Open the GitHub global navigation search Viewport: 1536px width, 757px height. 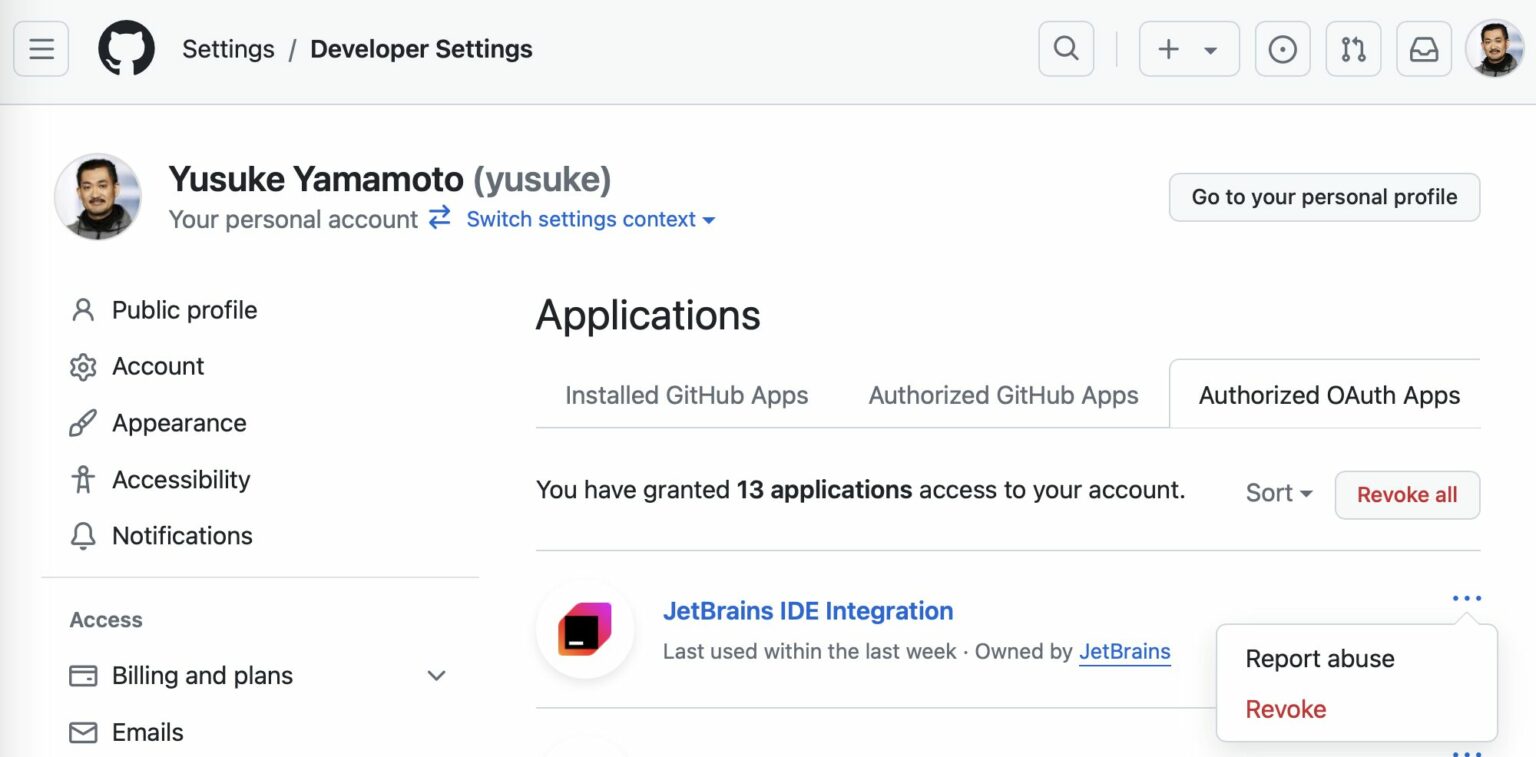tap(1065, 48)
